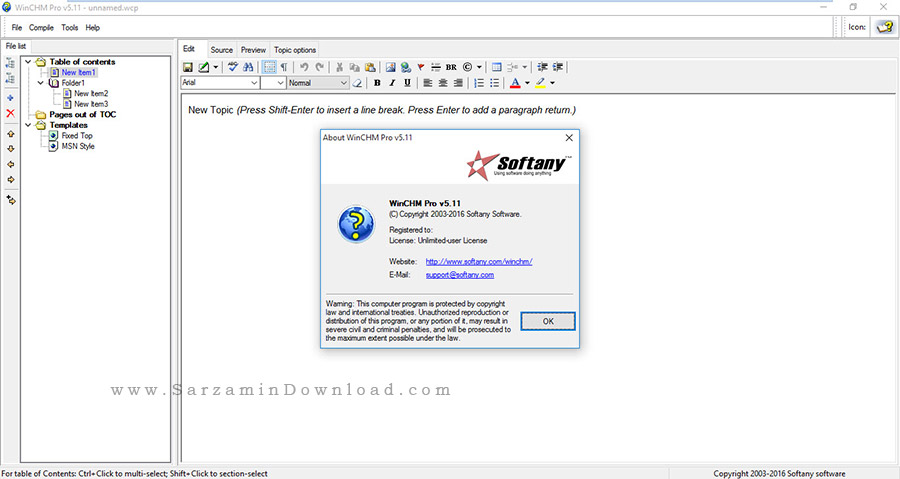This screenshot has width=900, height=479.
Task: Click the Undo arrow icon
Action: pyautogui.click(x=304, y=67)
